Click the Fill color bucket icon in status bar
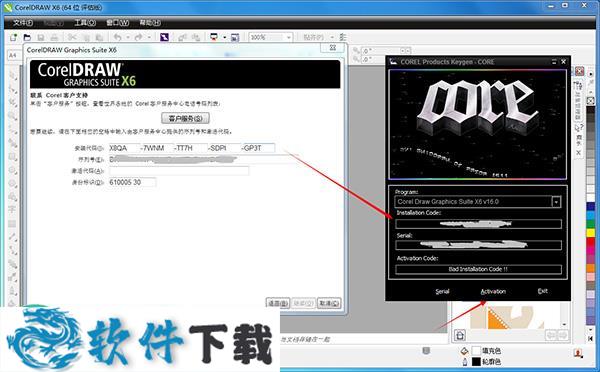This screenshot has width=600, height=372. [x=465, y=351]
